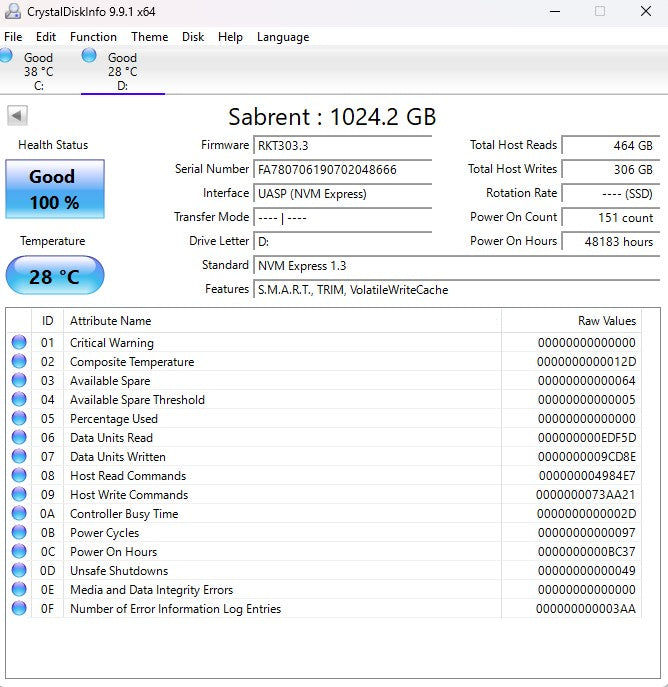This screenshot has height=687, width=668.
Task: Click the status orb for Available Spare Threshold
Action: (19, 399)
